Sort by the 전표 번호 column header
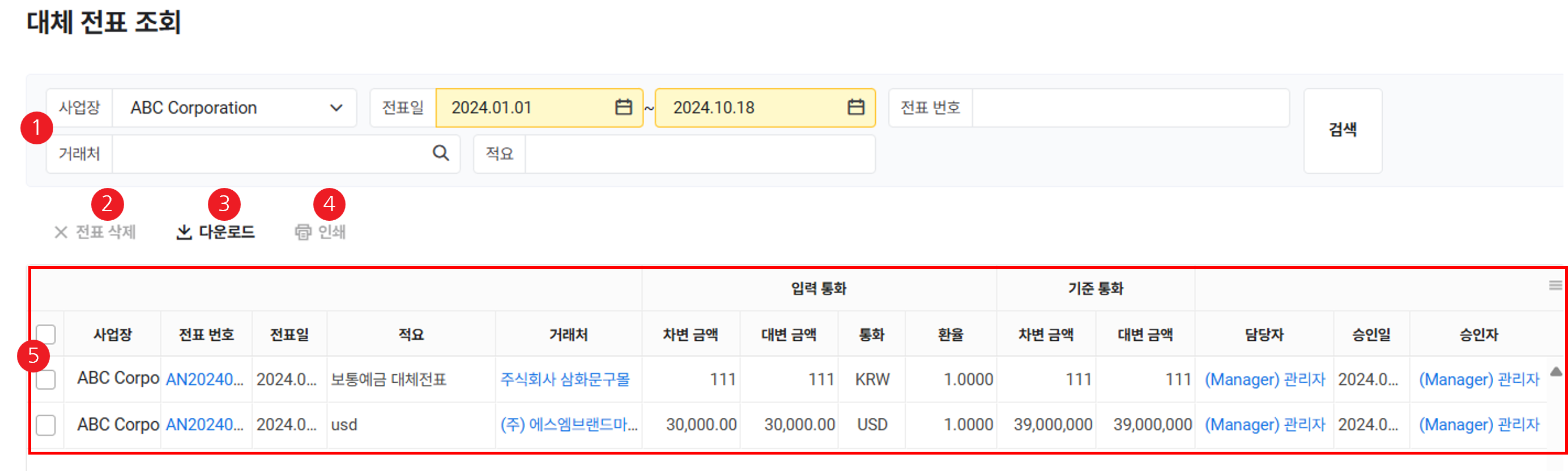This screenshot has width=1568, height=471. pos(206,334)
